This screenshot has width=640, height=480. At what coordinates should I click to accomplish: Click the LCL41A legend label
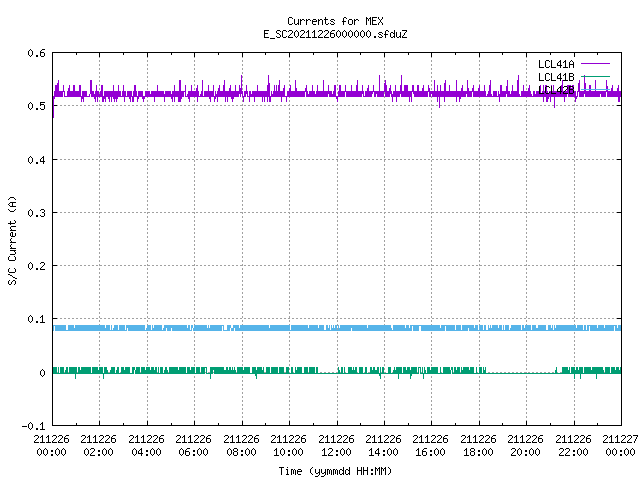pos(556,64)
